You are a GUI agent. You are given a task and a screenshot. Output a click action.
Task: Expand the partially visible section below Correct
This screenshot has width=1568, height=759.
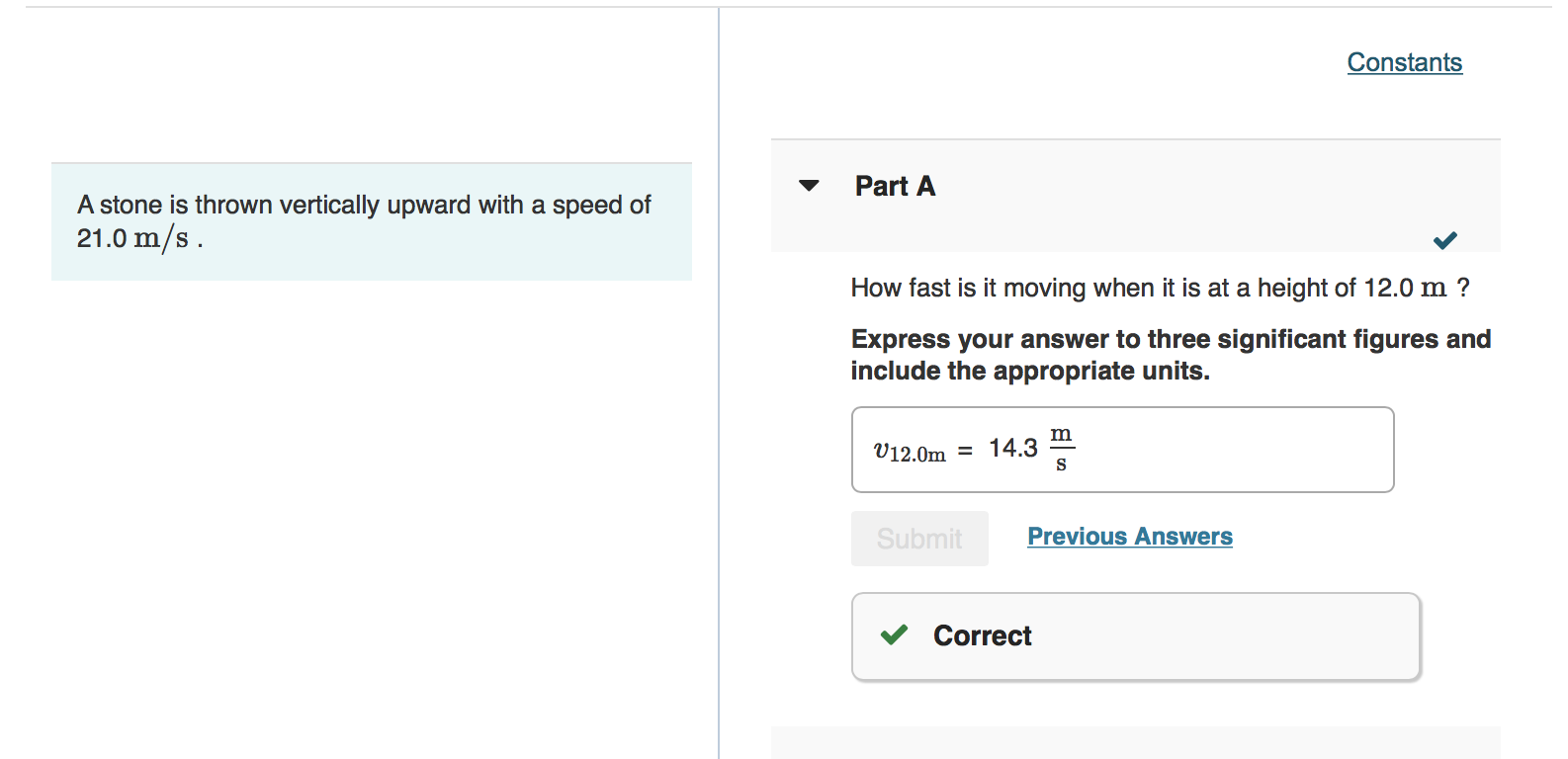coord(1135,743)
